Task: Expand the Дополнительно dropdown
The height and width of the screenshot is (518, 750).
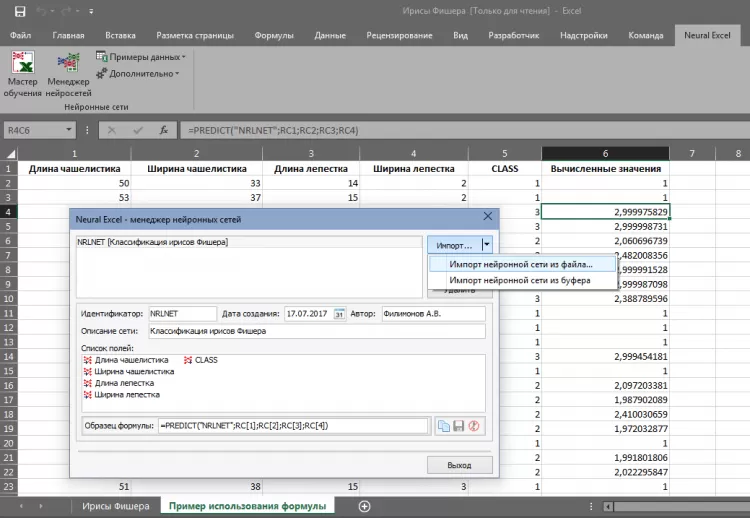Action: [x=141, y=73]
